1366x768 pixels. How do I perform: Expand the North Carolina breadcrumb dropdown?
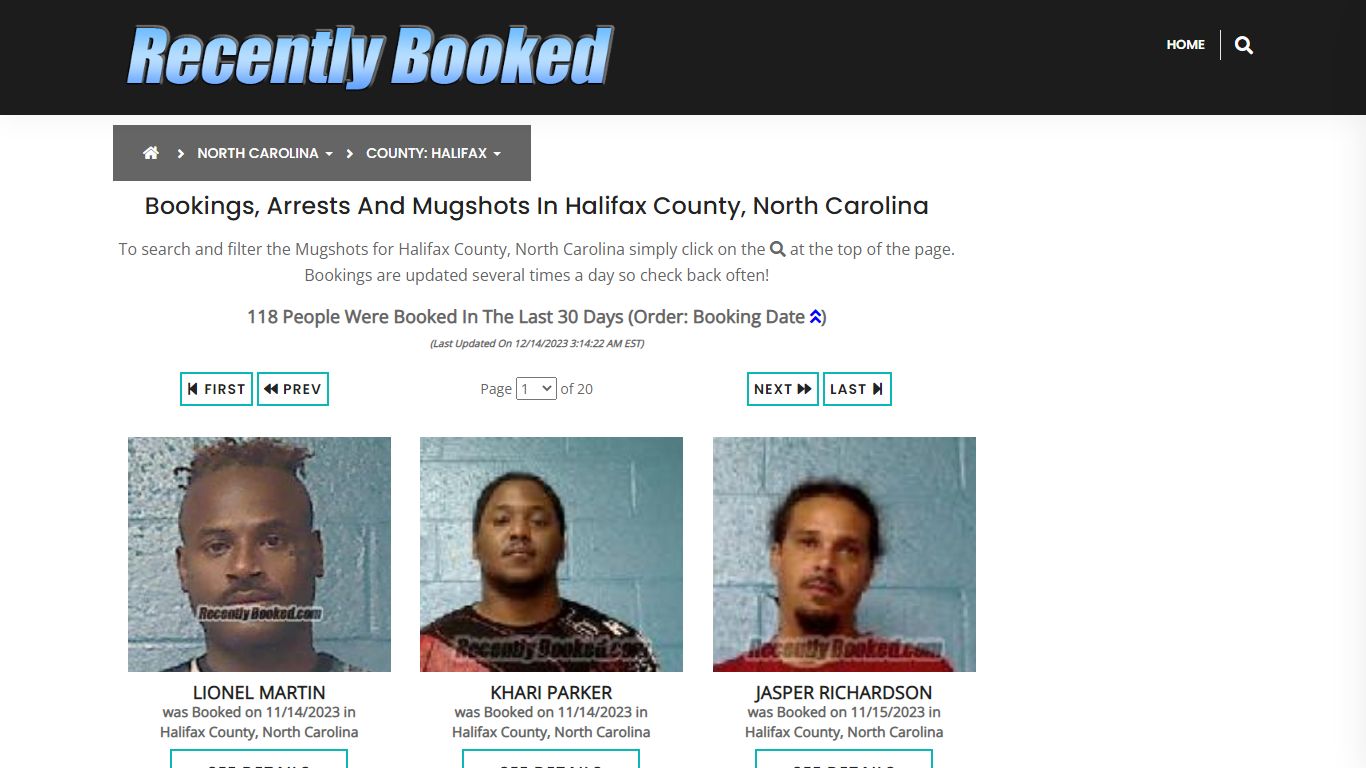pyautogui.click(x=265, y=153)
